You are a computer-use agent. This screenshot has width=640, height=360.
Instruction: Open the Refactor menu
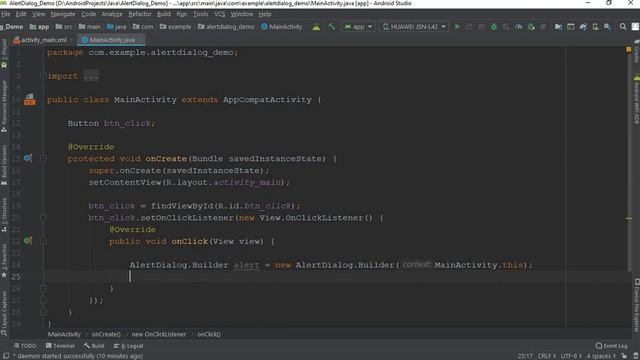coord(140,14)
